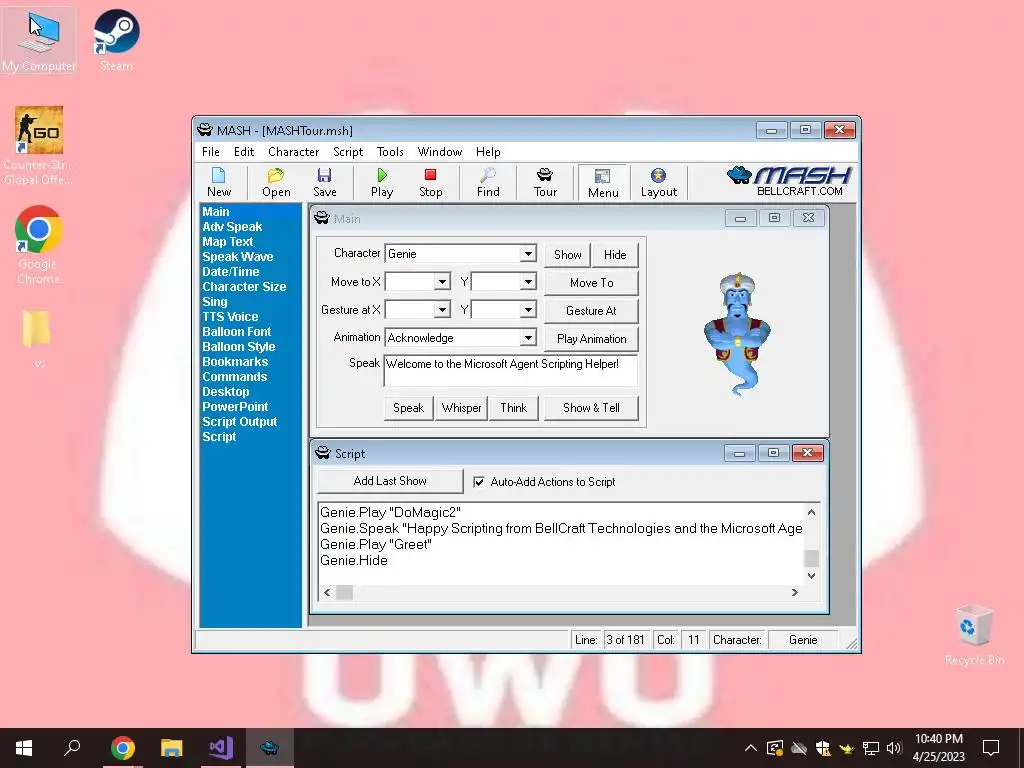Expand the Move to Y dropdown
1024x768 pixels.
(x=528, y=281)
